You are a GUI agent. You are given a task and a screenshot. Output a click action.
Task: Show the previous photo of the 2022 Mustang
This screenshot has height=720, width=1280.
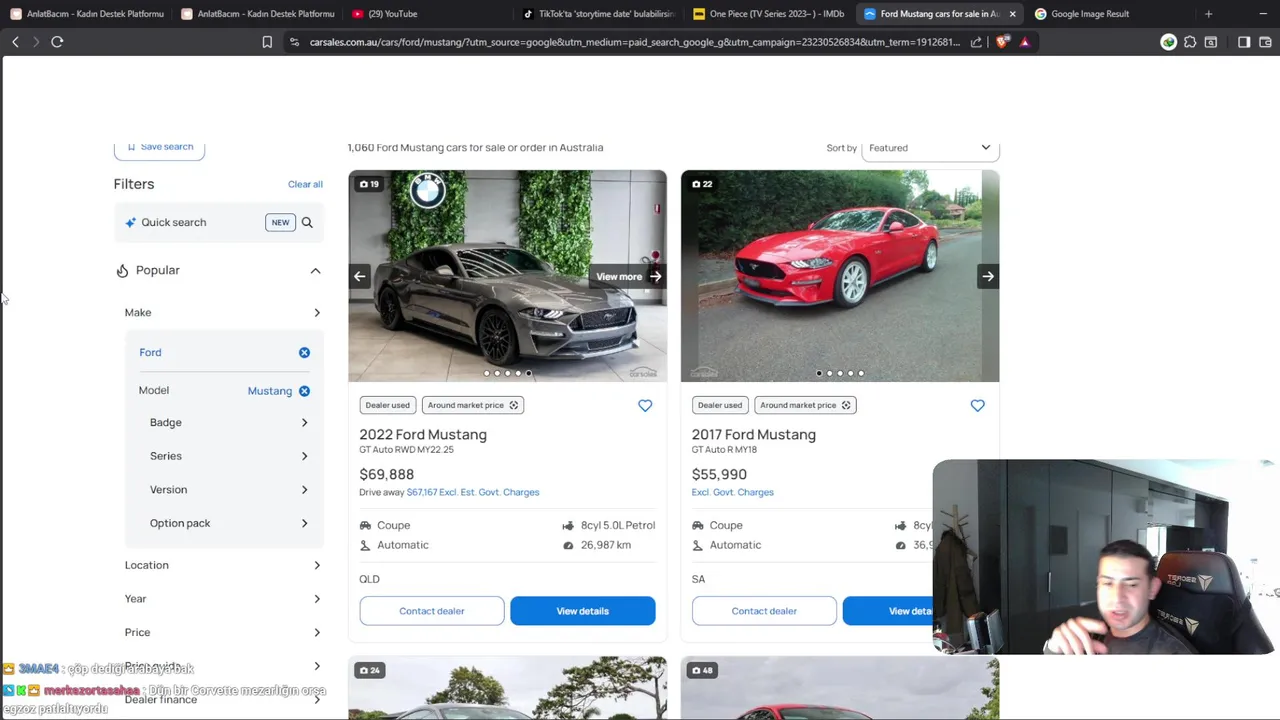(x=360, y=276)
